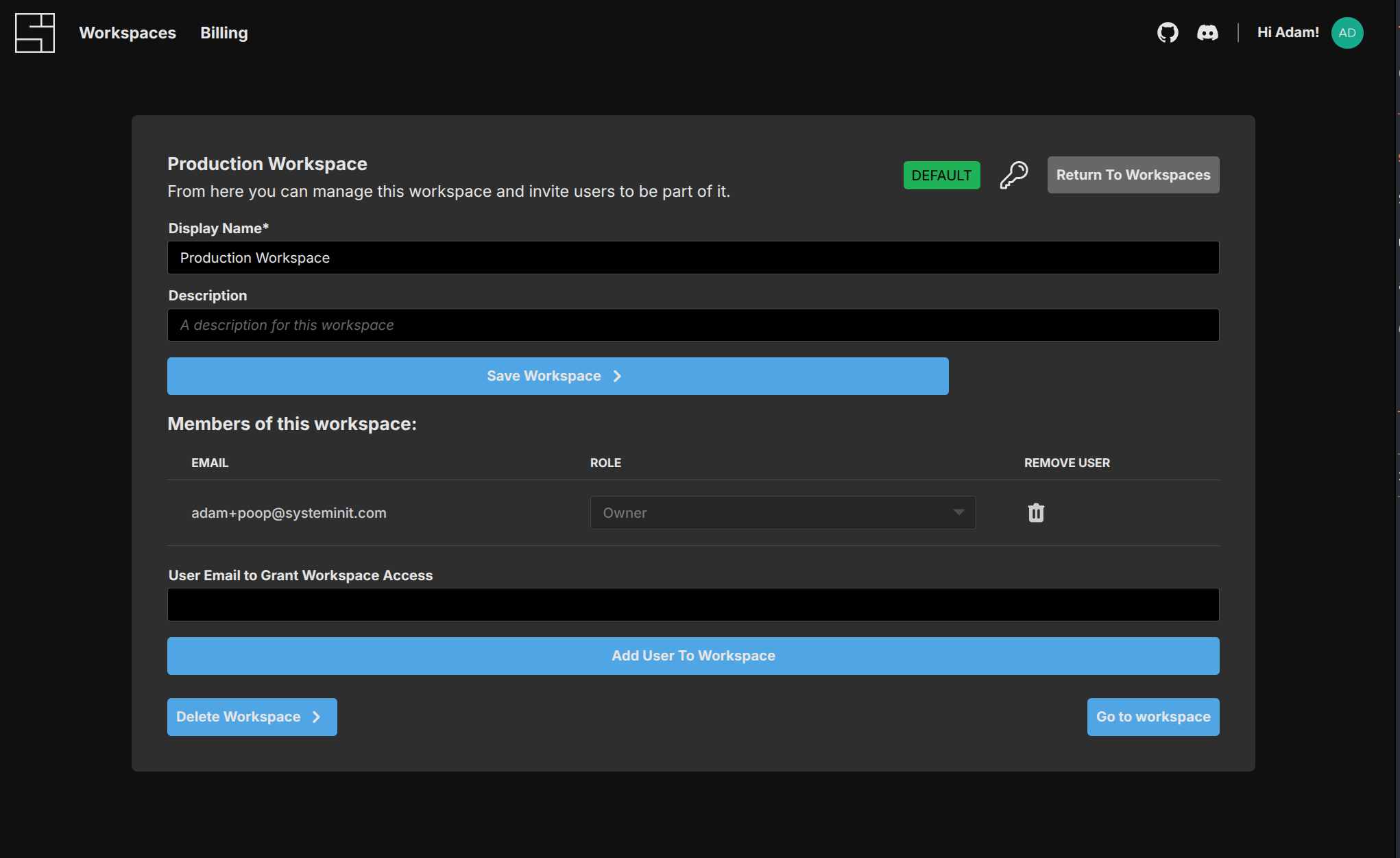The width and height of the screenshot is (1400, 858).
Task: Click the role dropdown arrow
Action: [x=958, y=512]
